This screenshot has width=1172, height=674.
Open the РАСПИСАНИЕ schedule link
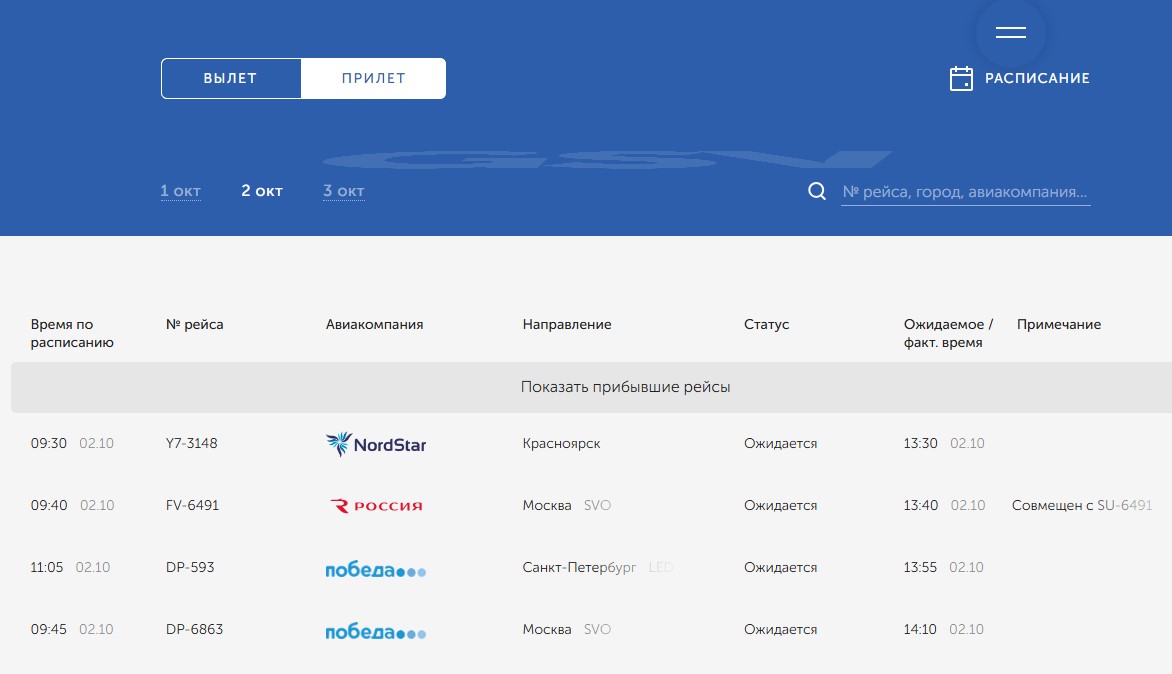pos(1037,78)
